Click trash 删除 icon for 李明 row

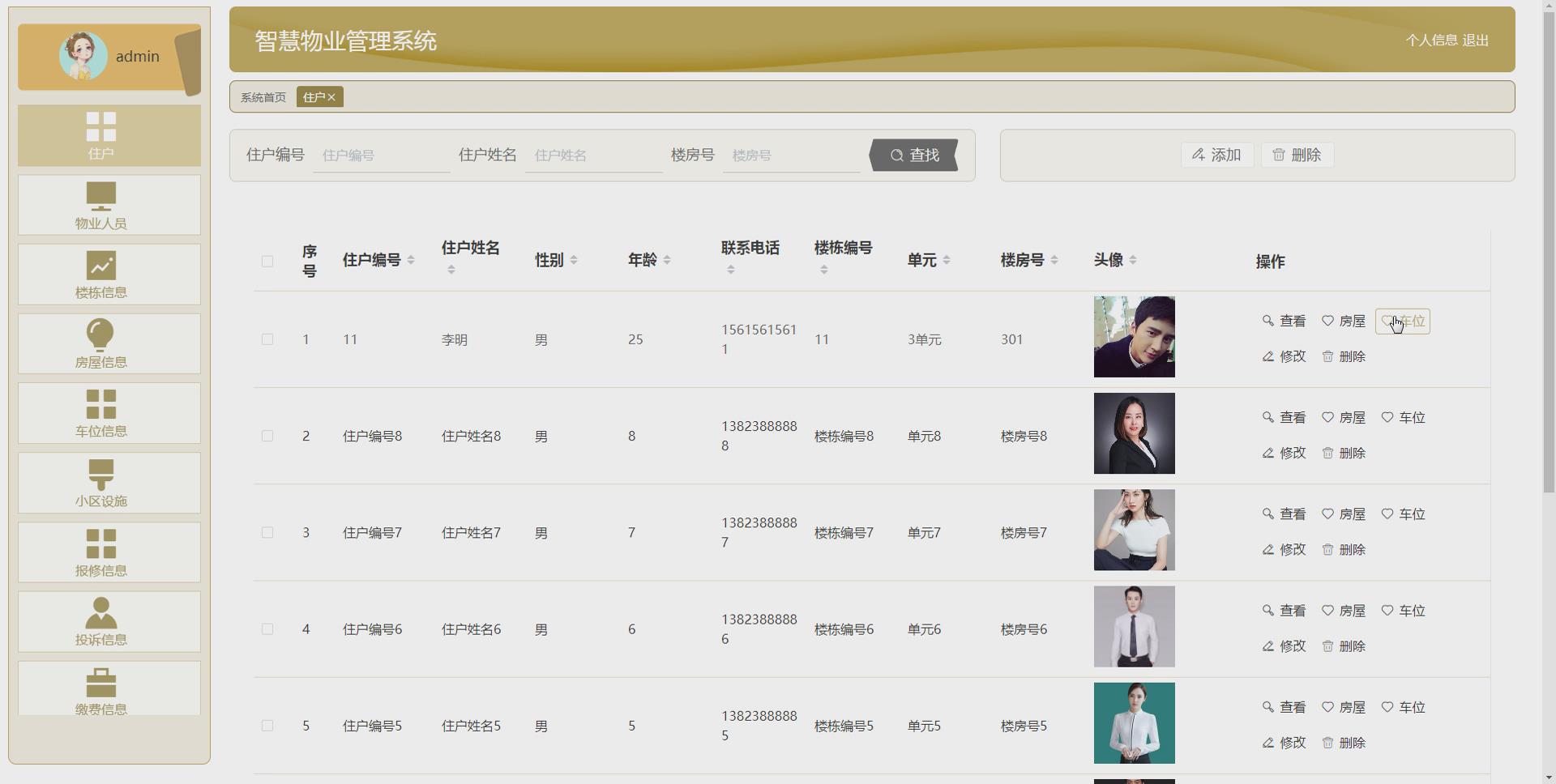tap(1327, 356)
